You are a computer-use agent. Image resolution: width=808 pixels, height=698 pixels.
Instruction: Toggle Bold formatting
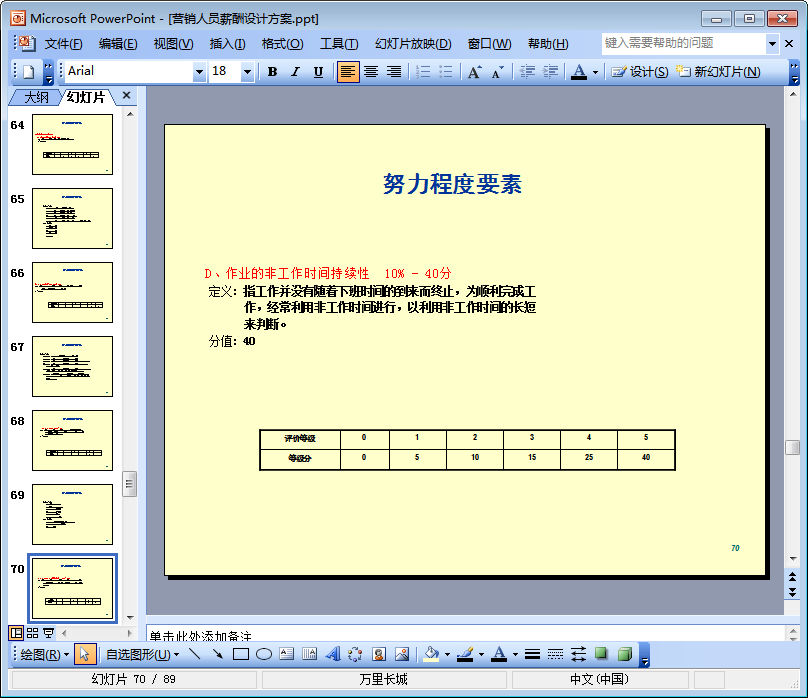[273, 72]
